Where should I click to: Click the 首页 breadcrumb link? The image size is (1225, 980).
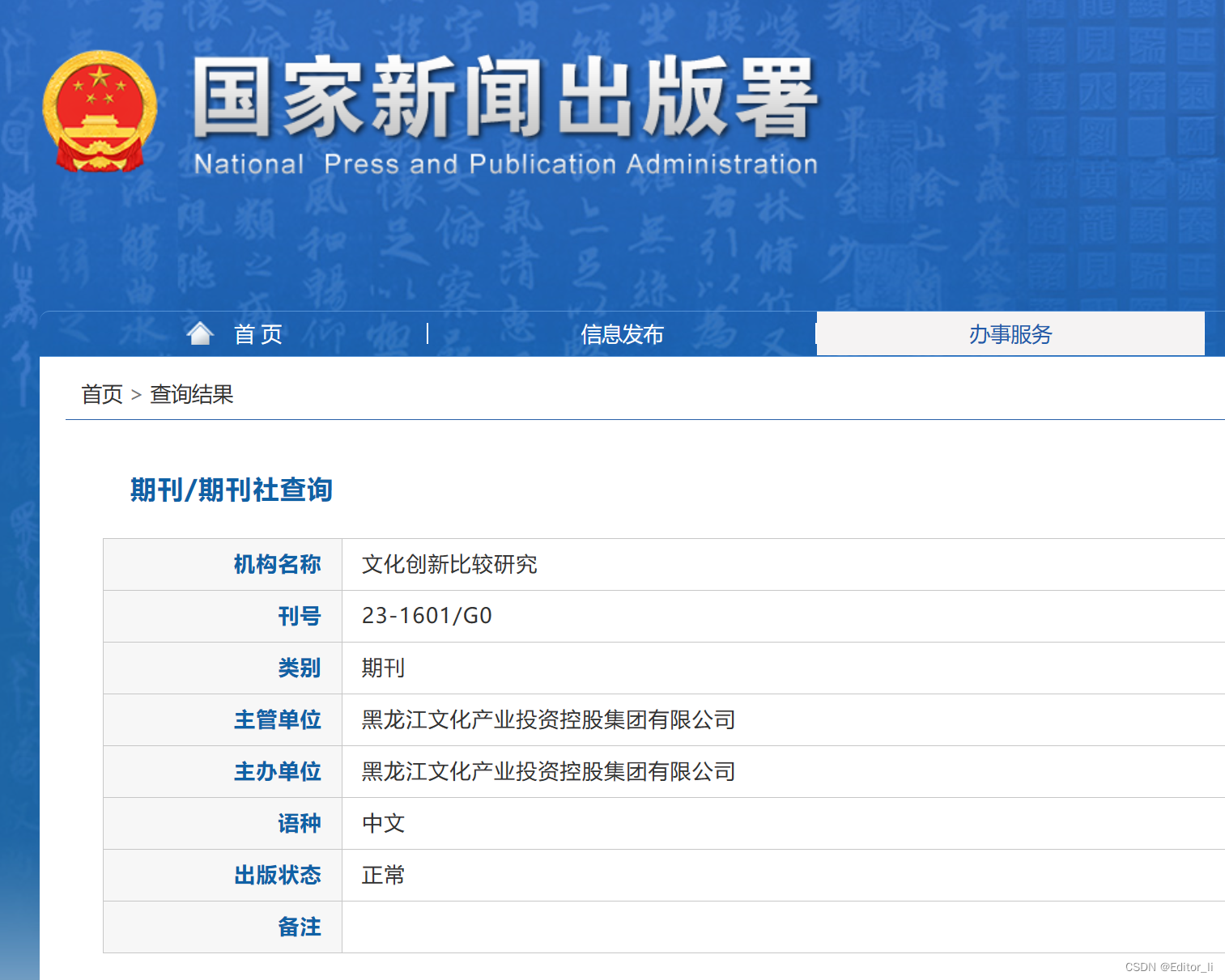tap(102, 394)
